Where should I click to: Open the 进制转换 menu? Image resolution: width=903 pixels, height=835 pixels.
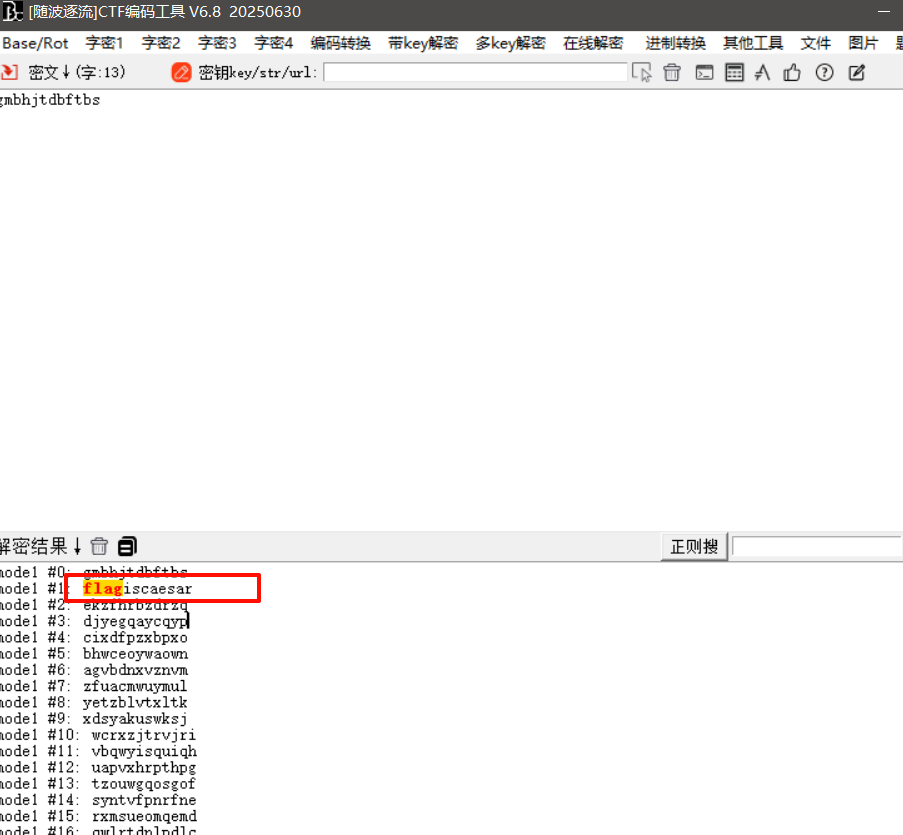675,43
